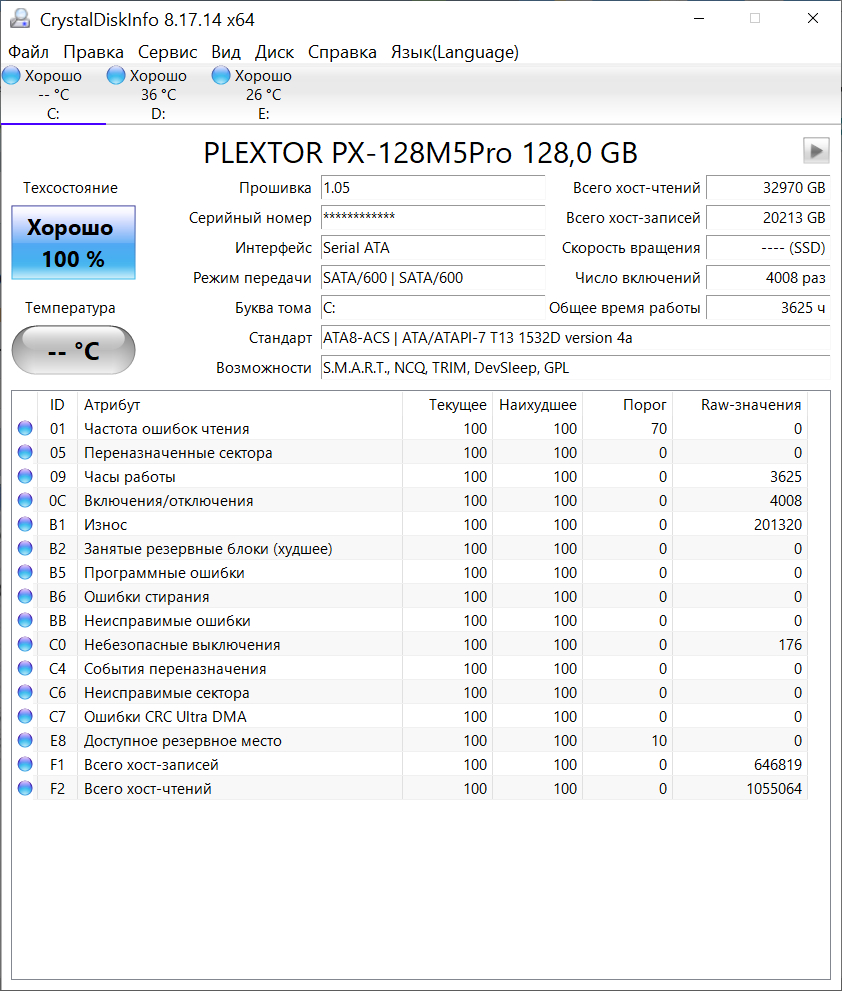Click the Наихудшее column header
This screenshot has width=842, height=991.
click(x=537, y=404)
